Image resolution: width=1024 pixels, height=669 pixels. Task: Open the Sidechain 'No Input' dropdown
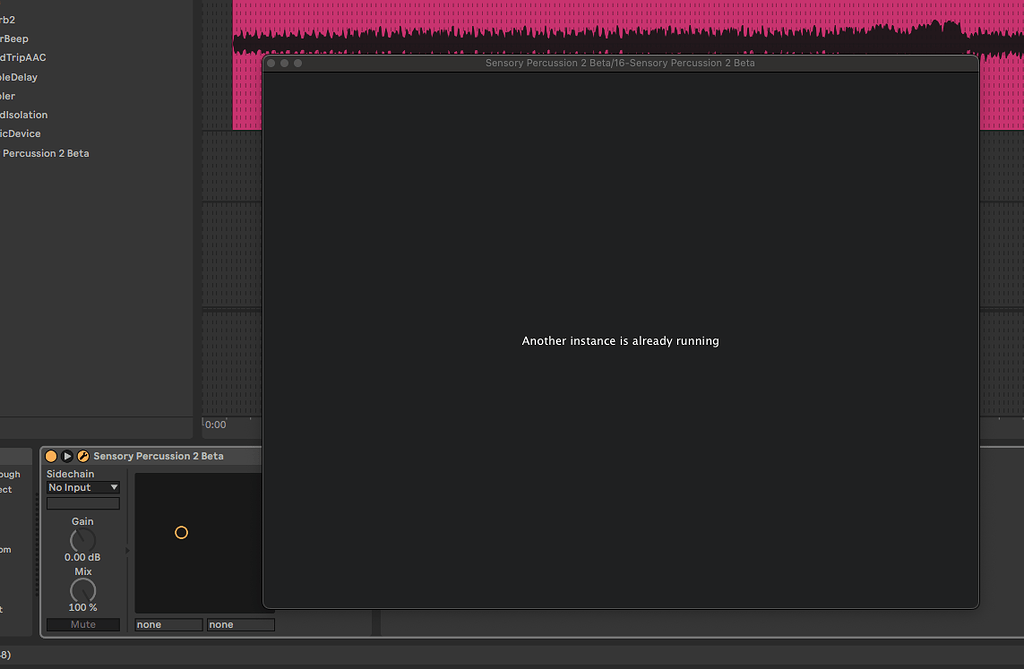pos(82,487)
